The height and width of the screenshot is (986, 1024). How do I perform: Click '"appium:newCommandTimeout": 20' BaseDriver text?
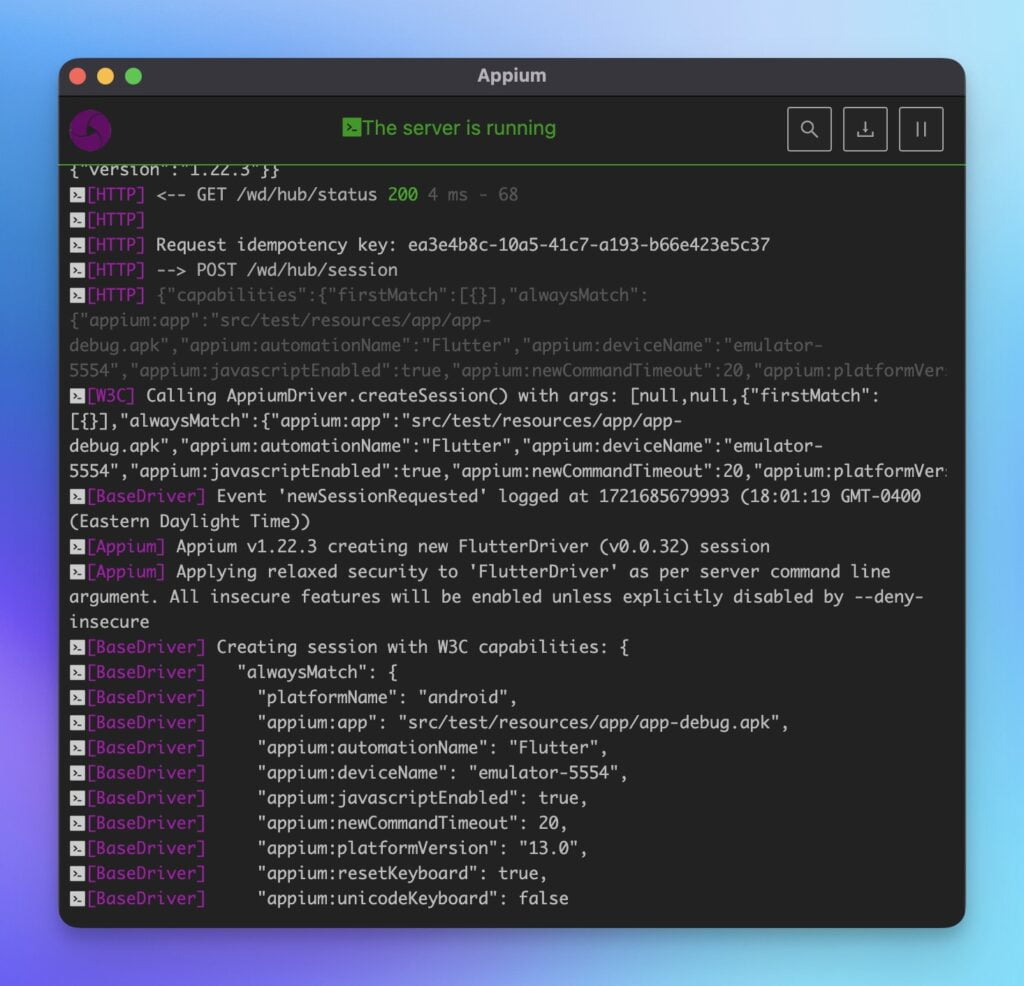point(412,823)
